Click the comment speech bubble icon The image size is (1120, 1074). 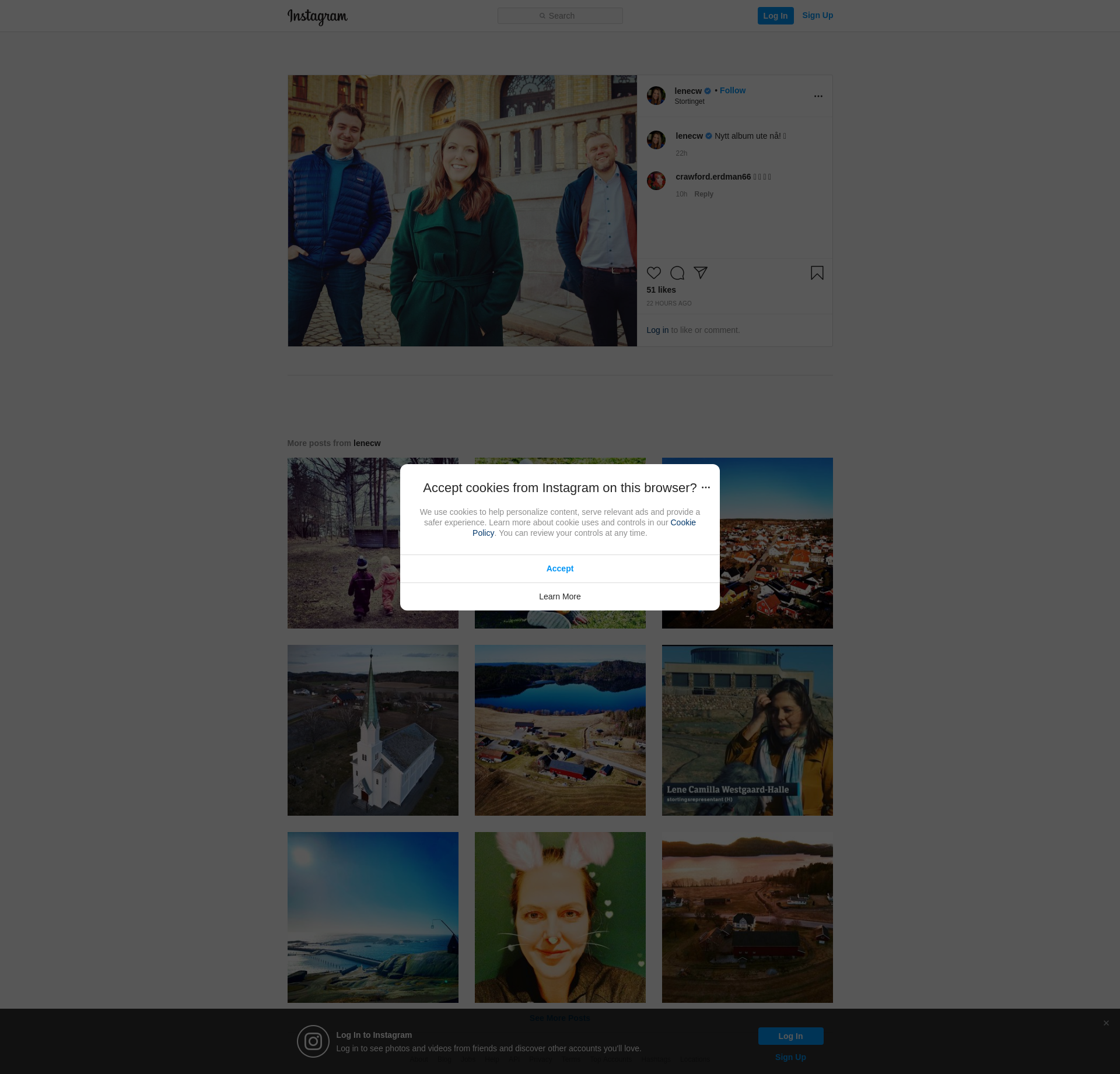pos(677,273)
